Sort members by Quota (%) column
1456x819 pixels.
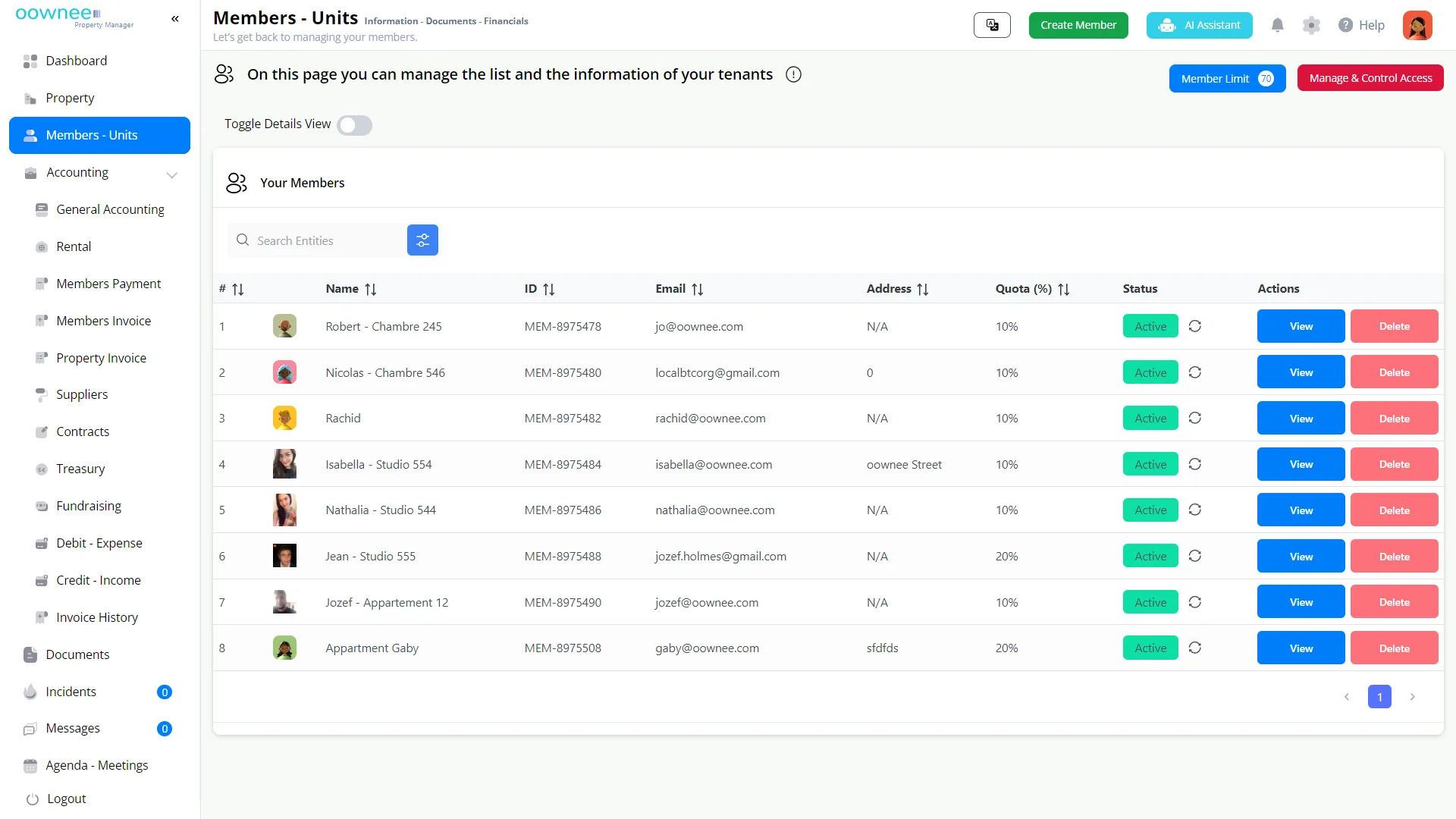1063,289
